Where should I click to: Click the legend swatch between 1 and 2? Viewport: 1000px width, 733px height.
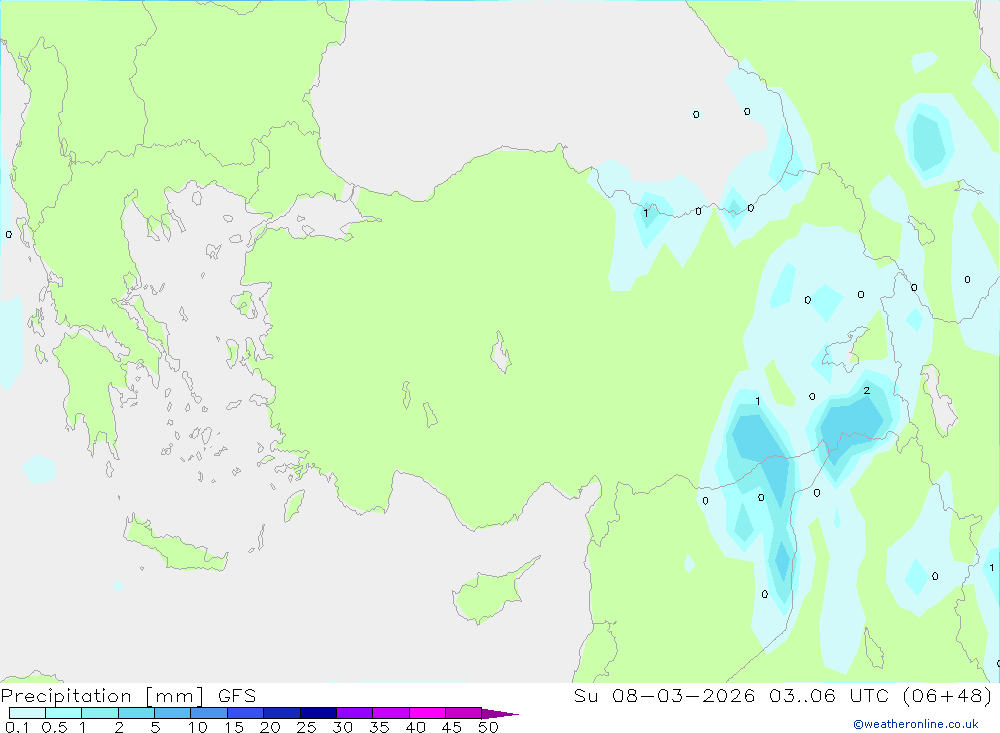pyautogui.click(x=100, y=713)
